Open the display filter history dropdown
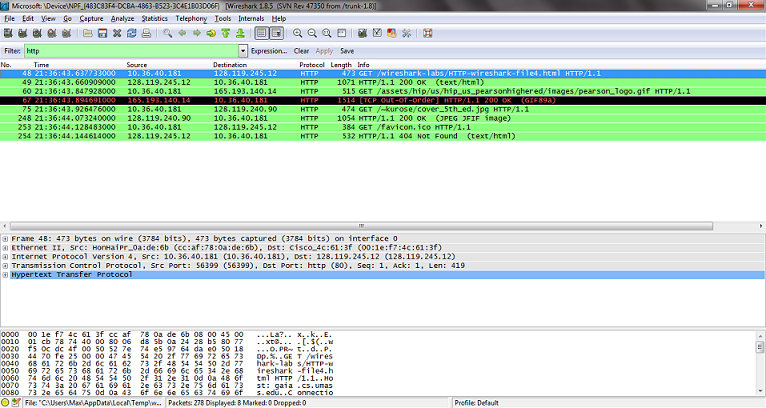 coord(243,50)
